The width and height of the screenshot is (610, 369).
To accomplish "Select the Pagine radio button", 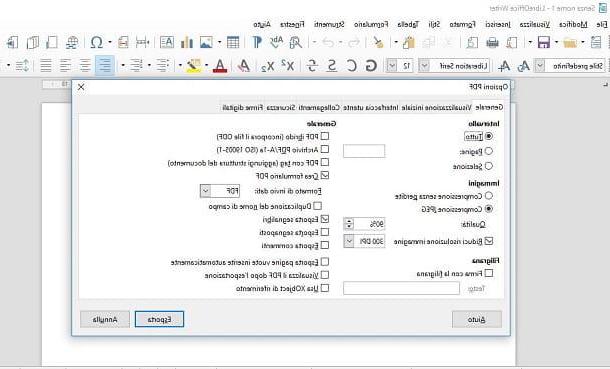I will pyautogui.click(x=489, y=150).
